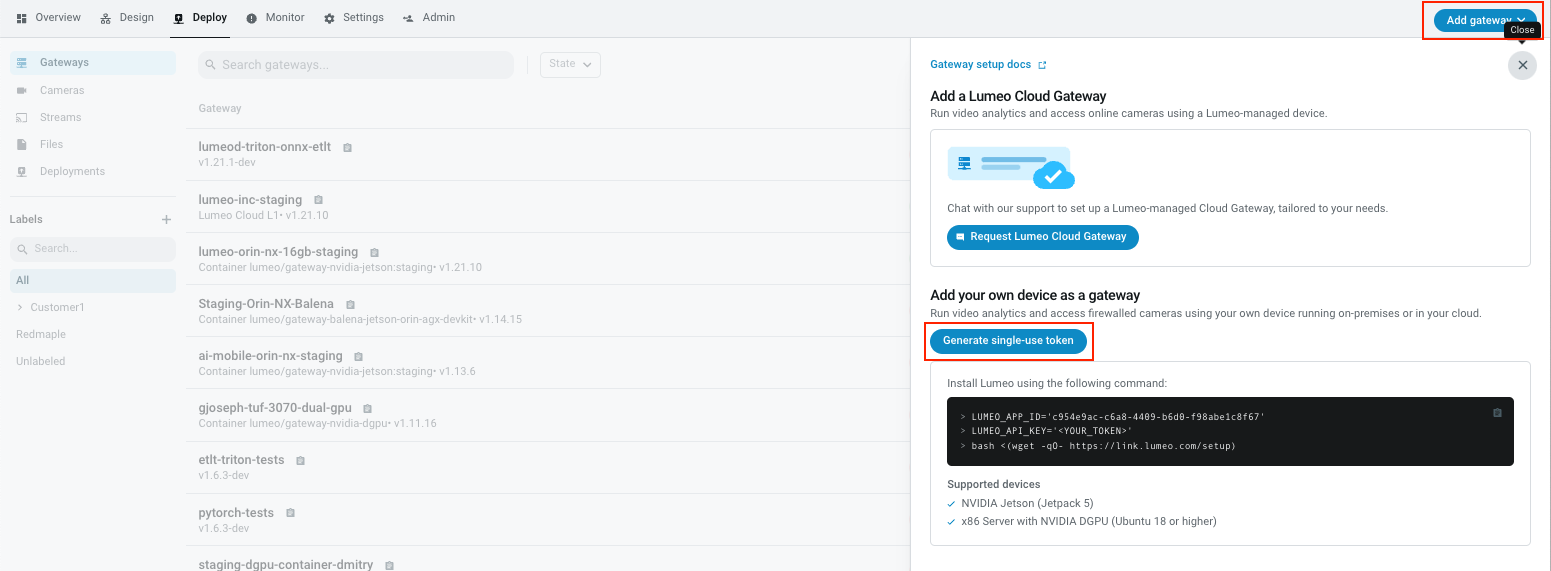Click the Monitor clock icon

[x=251, y=18]
